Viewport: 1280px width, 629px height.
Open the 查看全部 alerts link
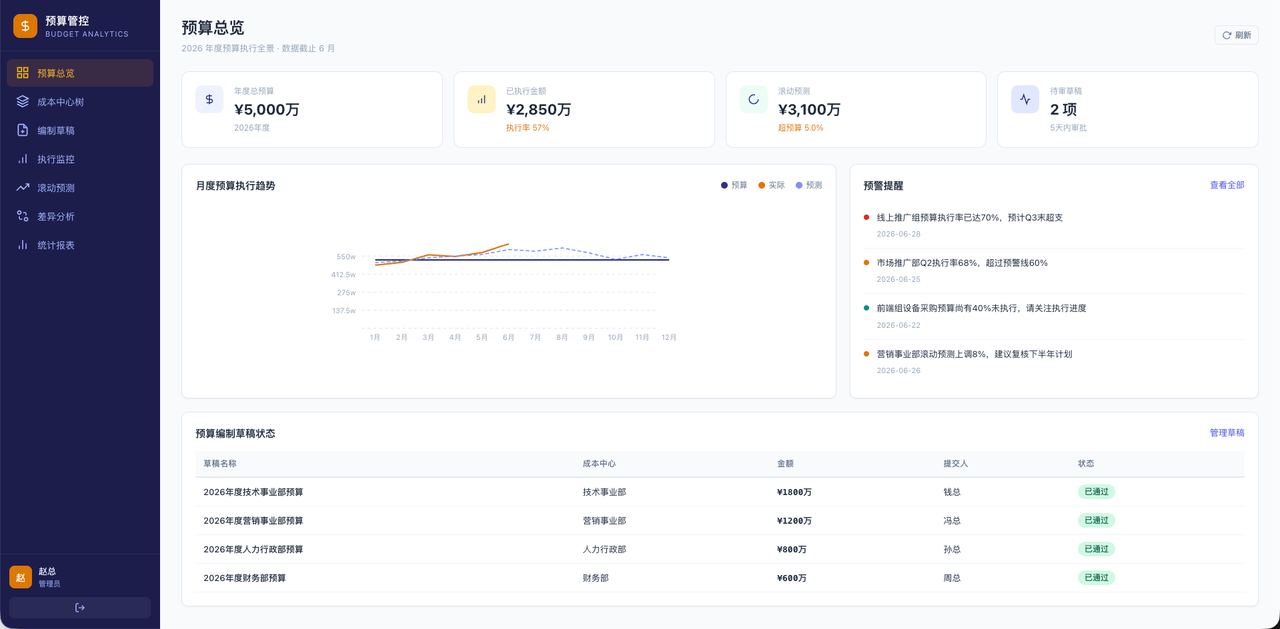(x=1227, y=185)
